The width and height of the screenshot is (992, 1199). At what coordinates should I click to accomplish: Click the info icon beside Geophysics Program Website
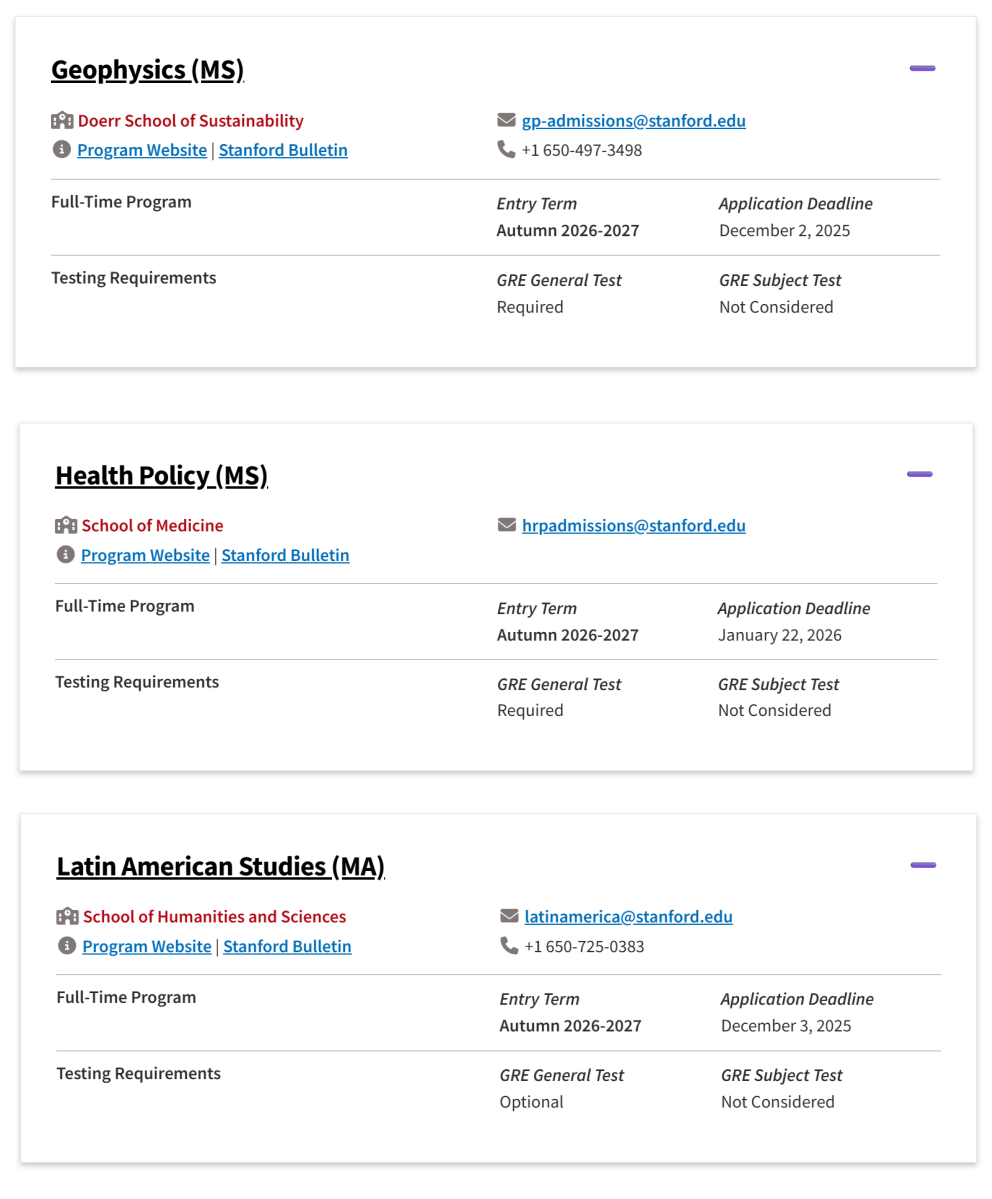point(62,150)
